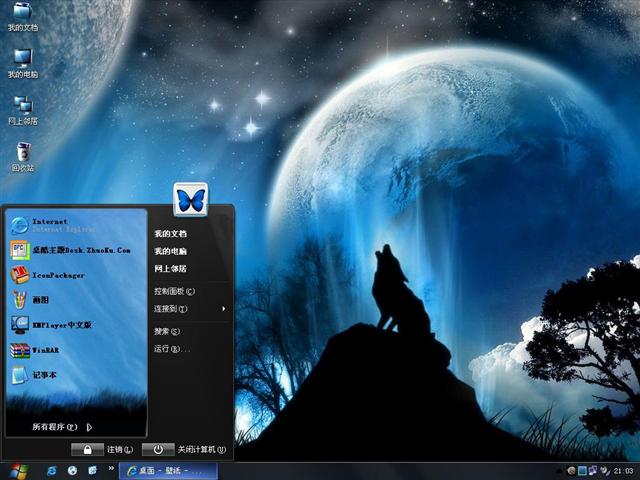Open 运行 run dialog menu entry

coord(172,349)
